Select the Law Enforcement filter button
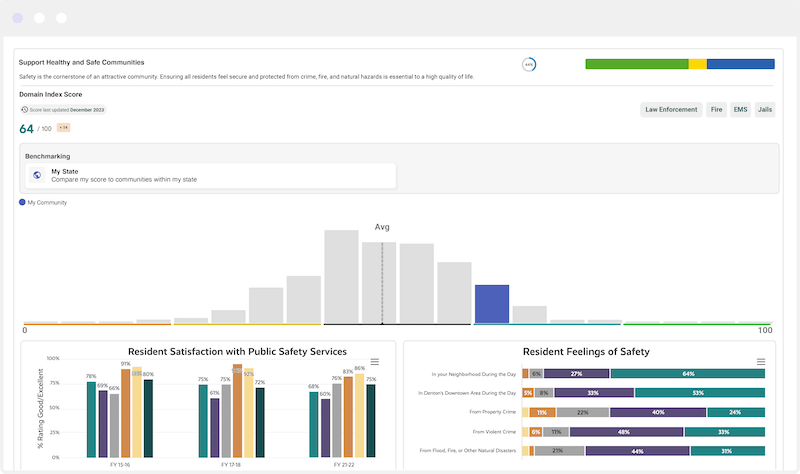The height and width of the screenshot is (474, 800). [x=671, y=110]
